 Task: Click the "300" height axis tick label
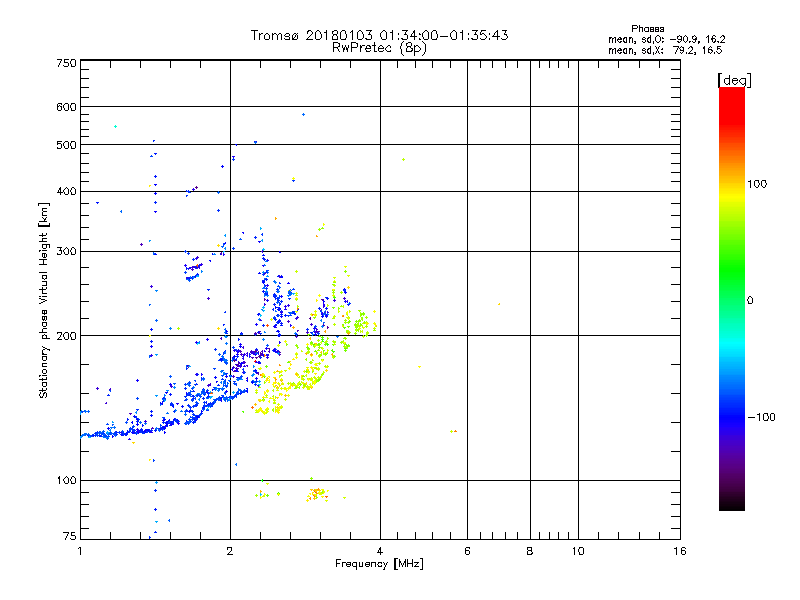point(66,251)
